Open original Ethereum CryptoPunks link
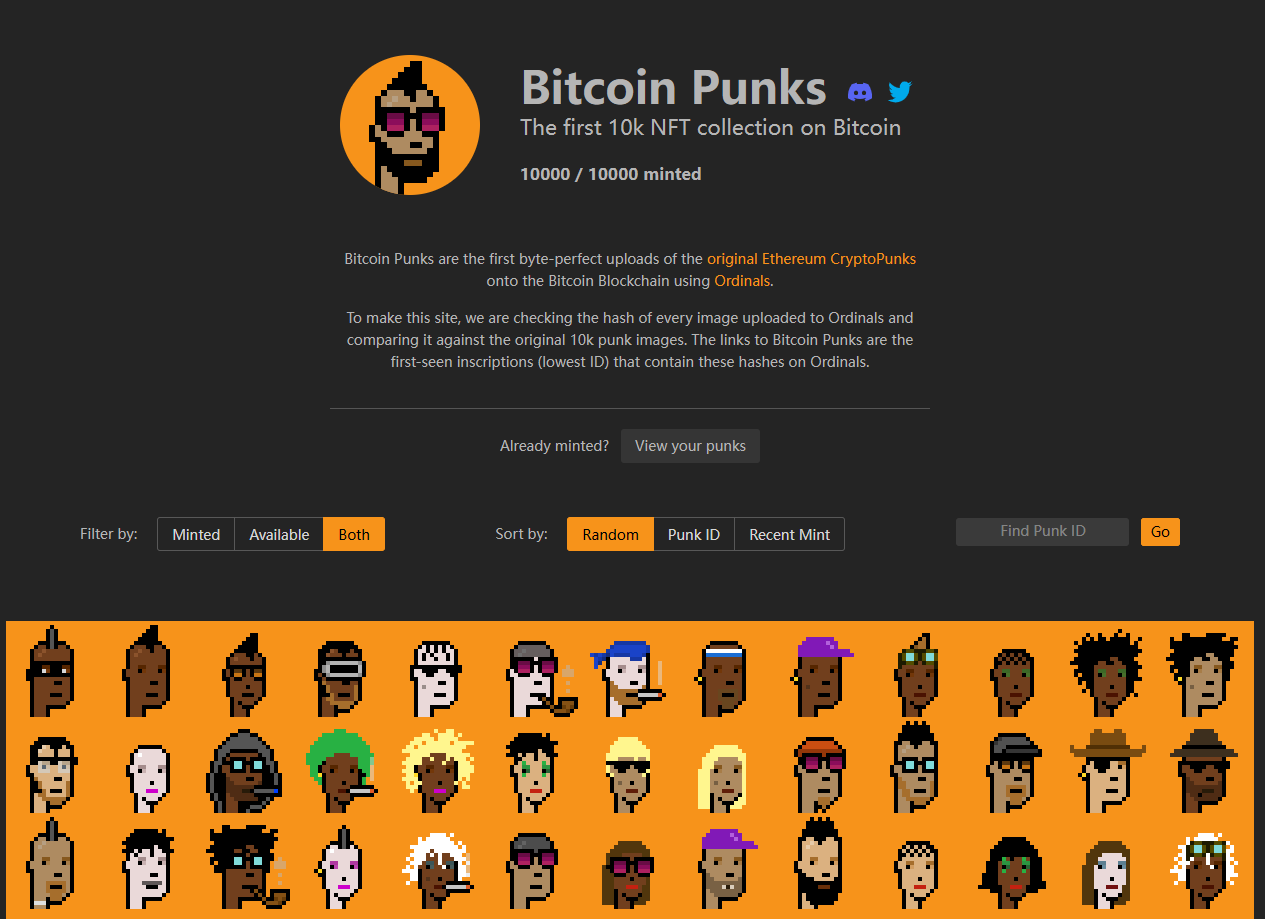Screen dimensions: 1265x919 tap(811, 258)
